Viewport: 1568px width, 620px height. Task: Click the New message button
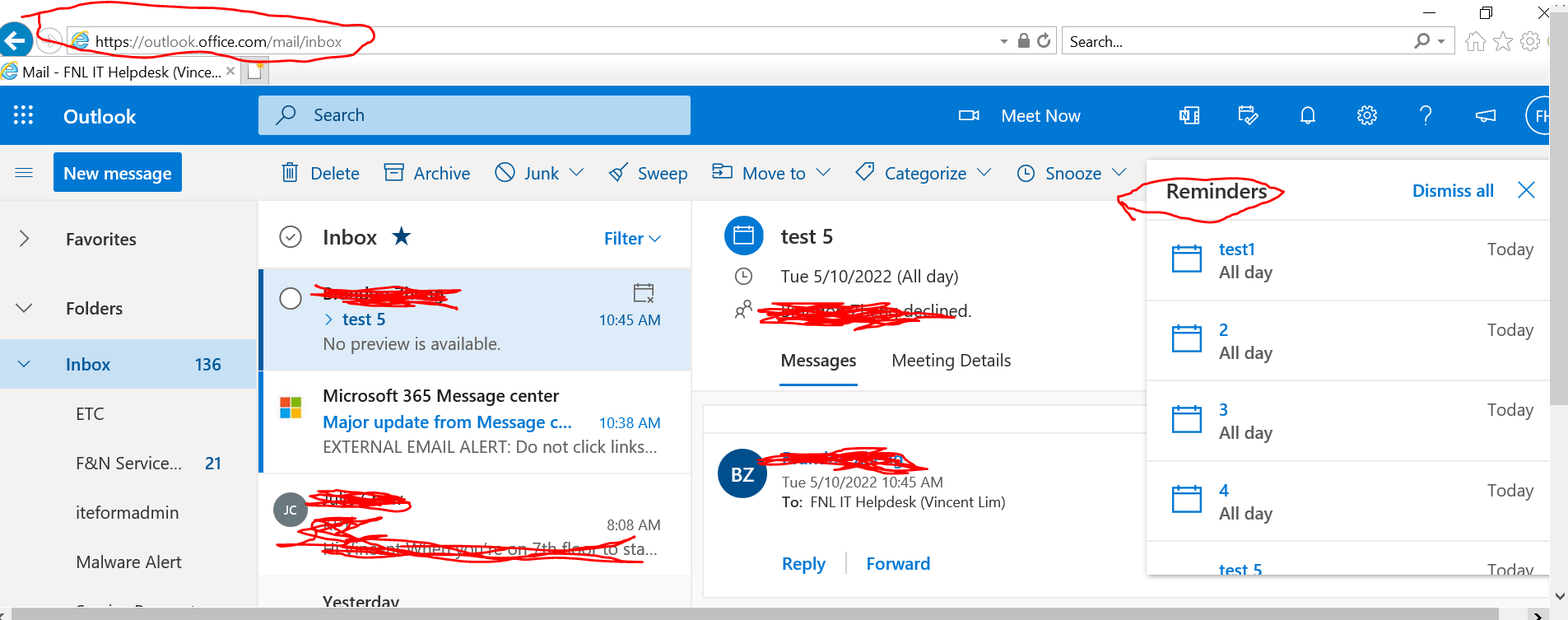pos(118,172)
